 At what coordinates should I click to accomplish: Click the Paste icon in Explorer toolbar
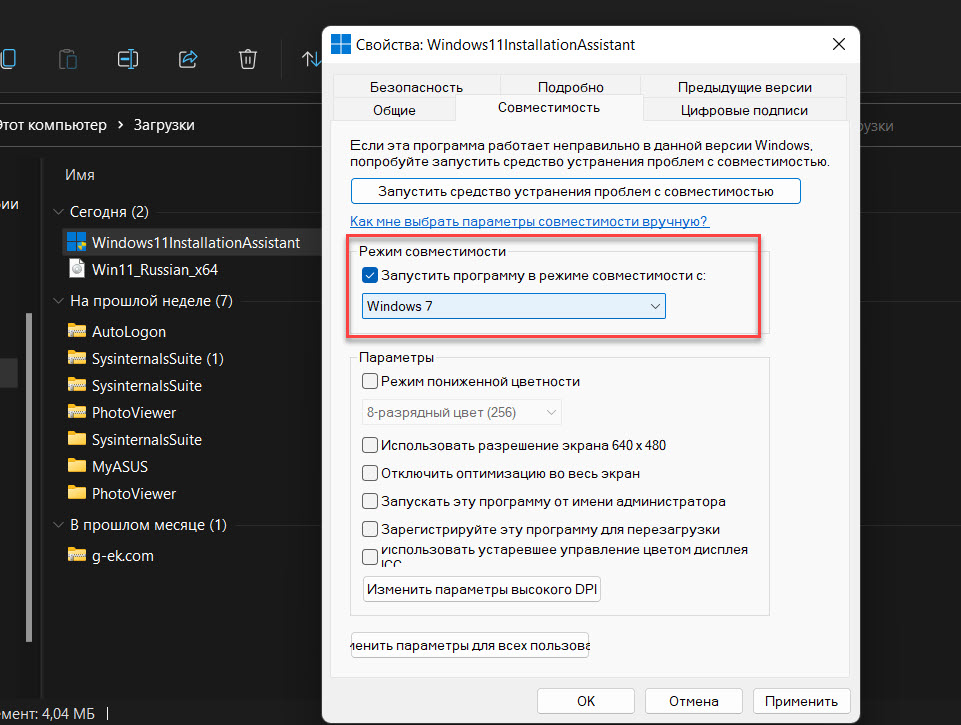pos(67,59)
